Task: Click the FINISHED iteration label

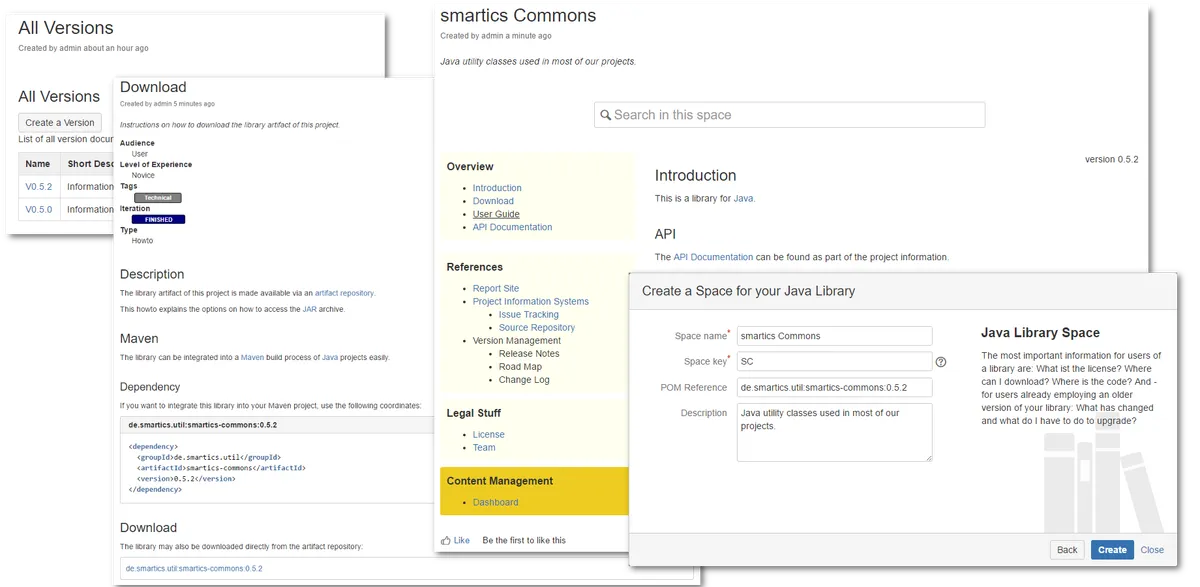Action: (159, 219)
